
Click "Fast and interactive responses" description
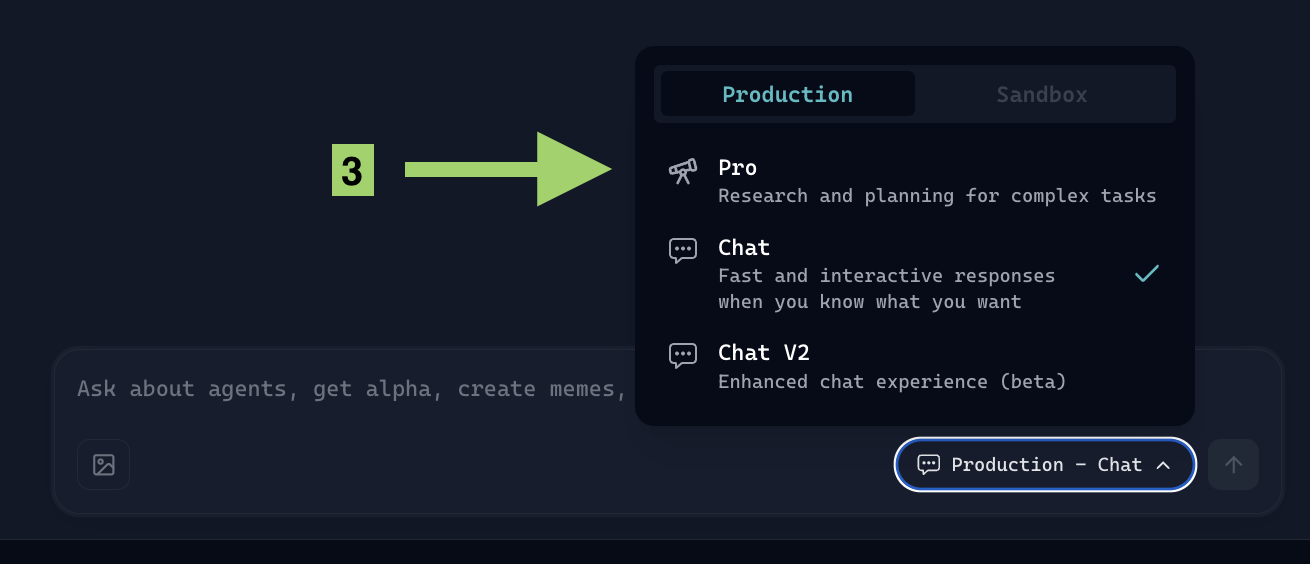coord(886,276)
